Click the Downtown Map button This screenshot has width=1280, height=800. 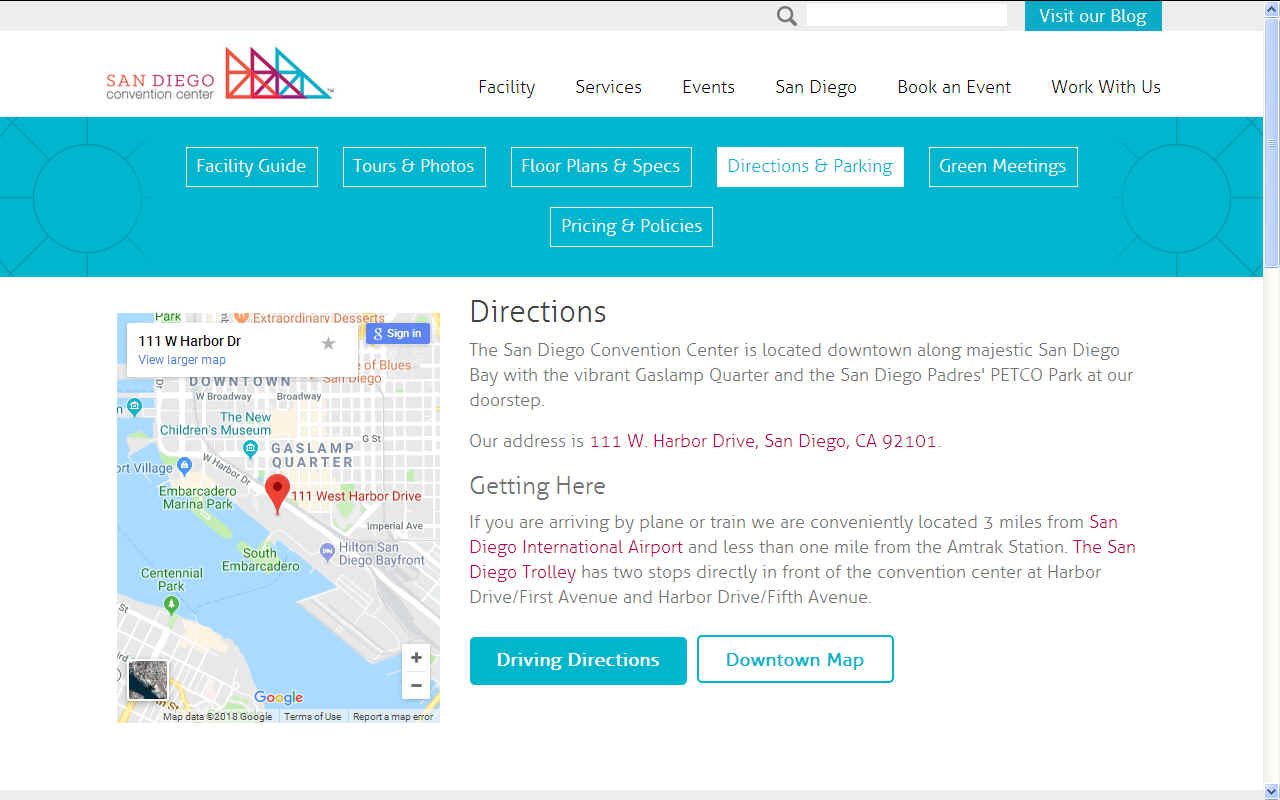pos(795,660)
